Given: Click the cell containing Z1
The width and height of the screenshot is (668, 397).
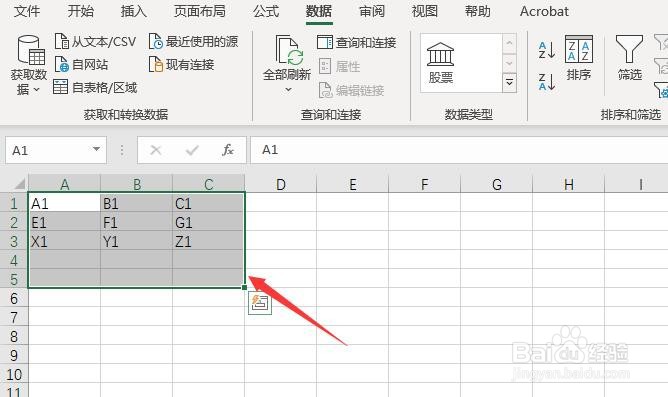Looking at the screenshot, I should coord(208,241).
